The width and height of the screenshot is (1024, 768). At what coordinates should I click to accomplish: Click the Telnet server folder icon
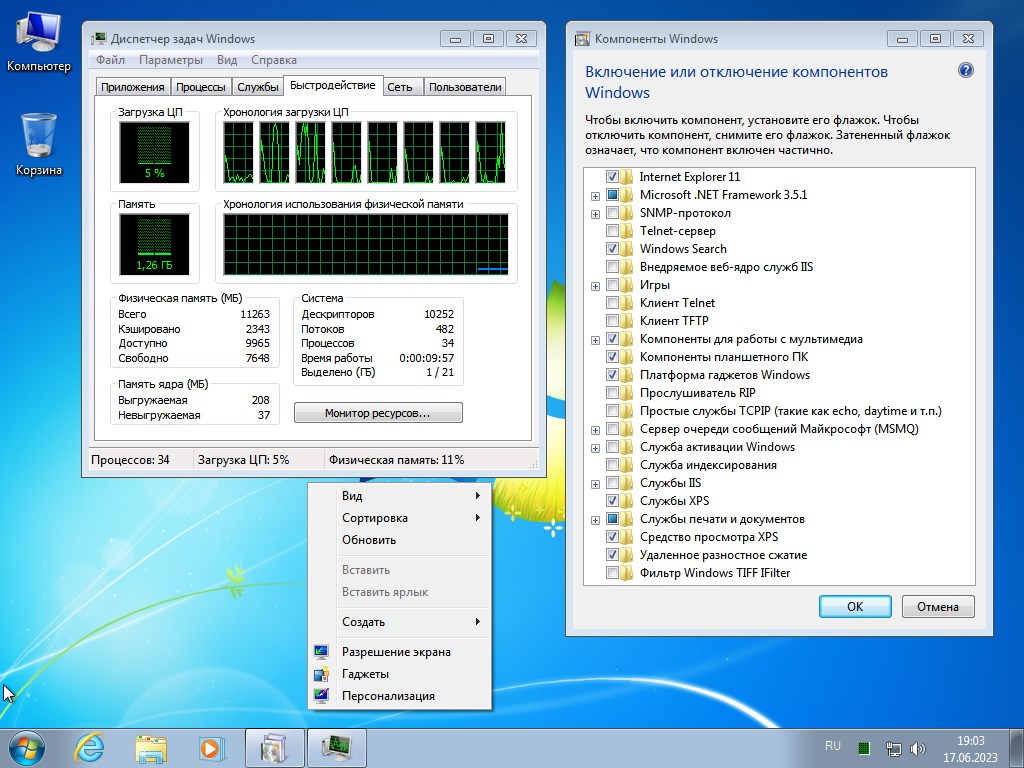pos(628,231)
